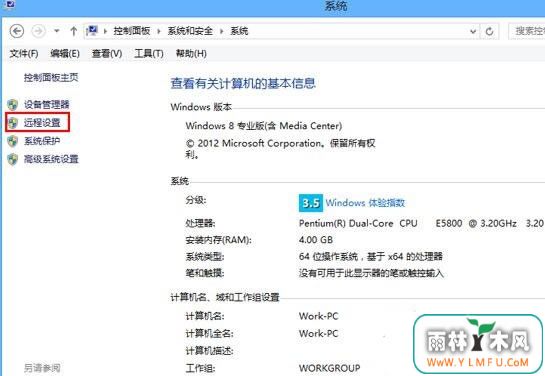Click the shield icon beside 远程设置
The height and width of the screenshot is (376, 545).
pos(13,123)
